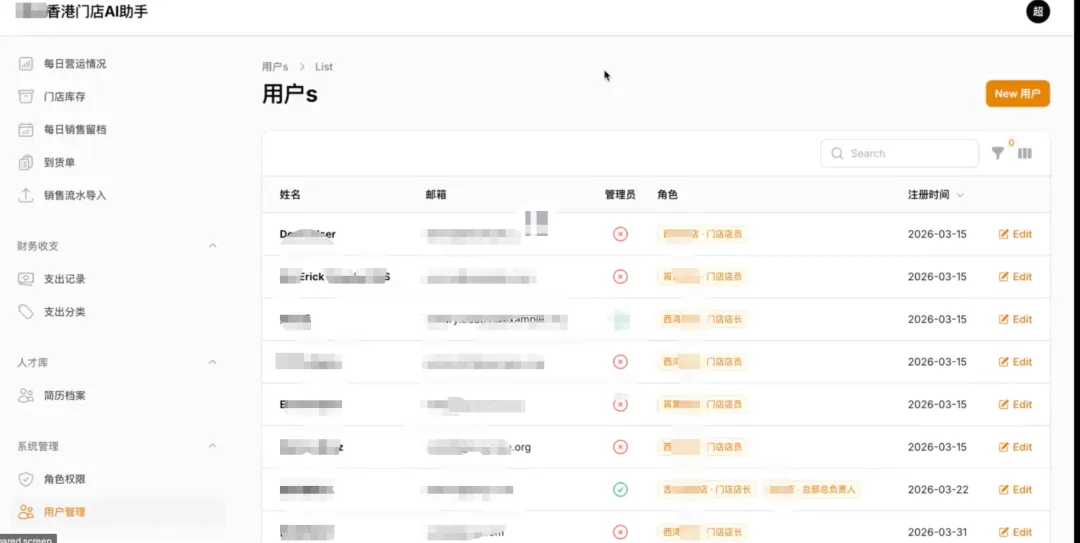Screen dimensions: 1080x543
Task: Open 支出记录 in the sidebar
Action: [x=64, y=279]
